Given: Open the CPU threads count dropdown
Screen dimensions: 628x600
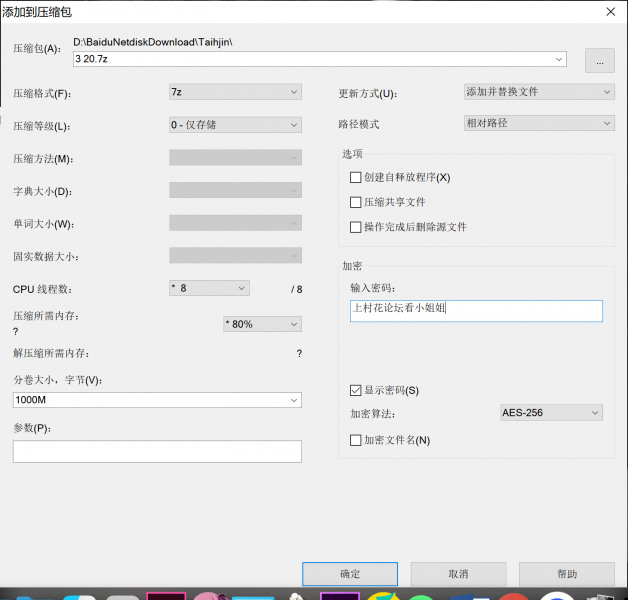Looking at the screenshot, I should coord(209,288).
